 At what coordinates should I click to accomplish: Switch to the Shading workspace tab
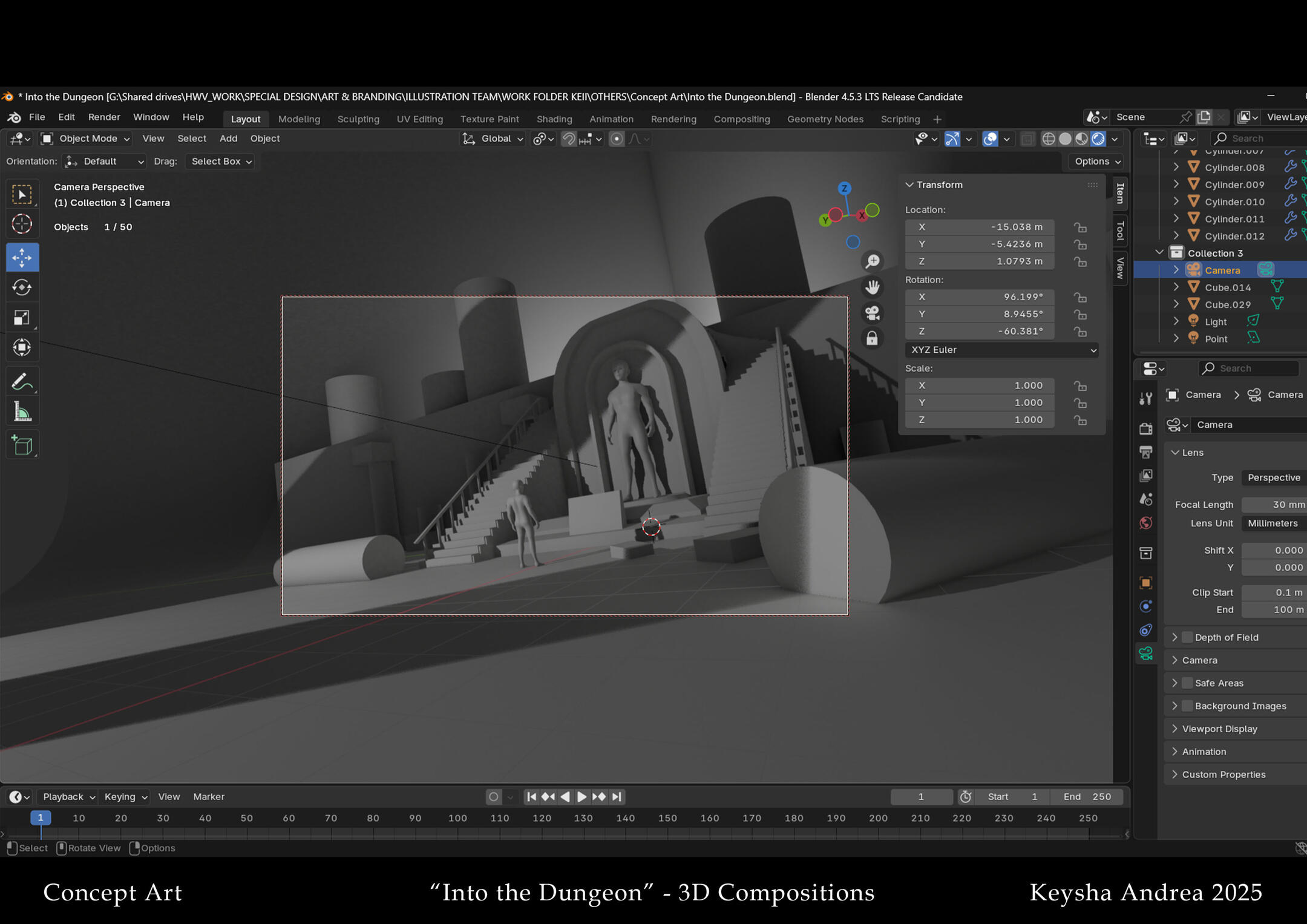554,119
